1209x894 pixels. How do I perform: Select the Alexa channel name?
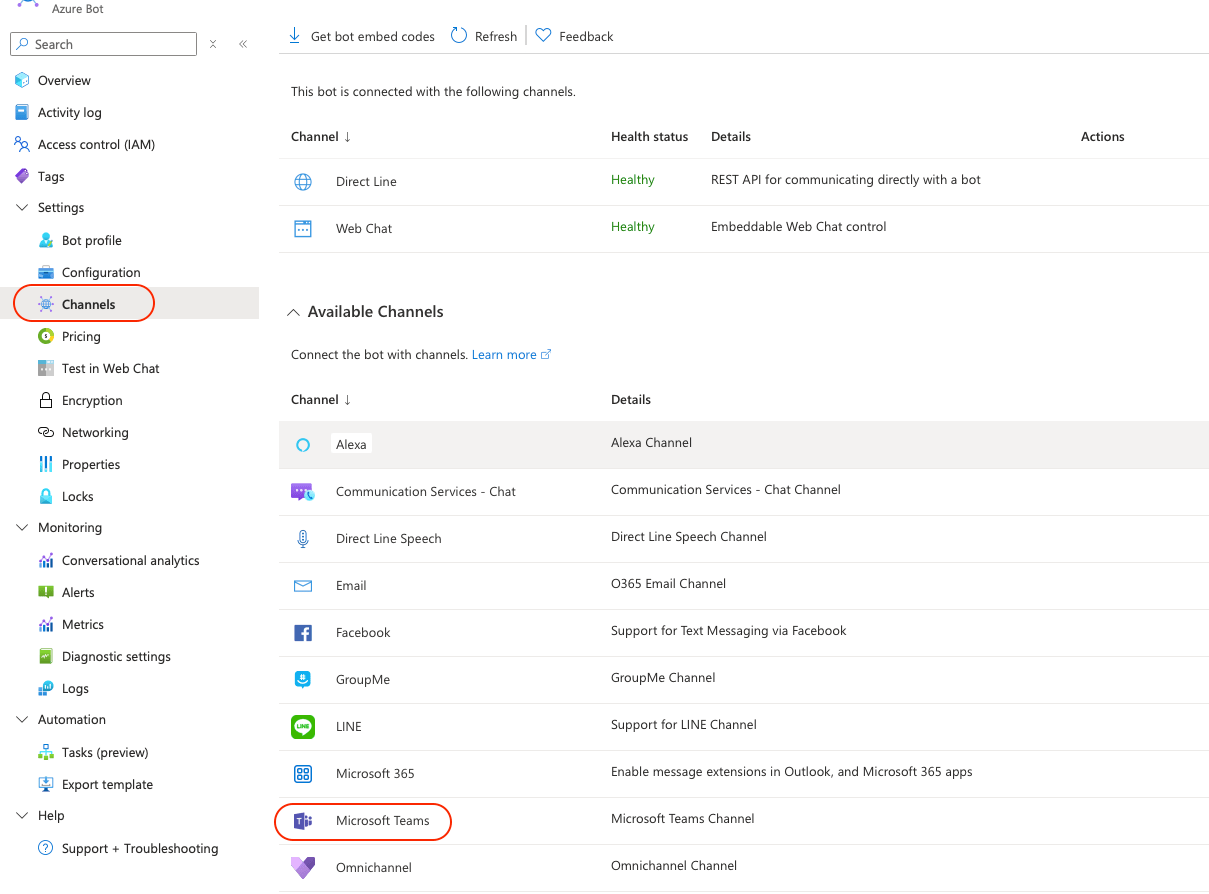tap(351, 445)
